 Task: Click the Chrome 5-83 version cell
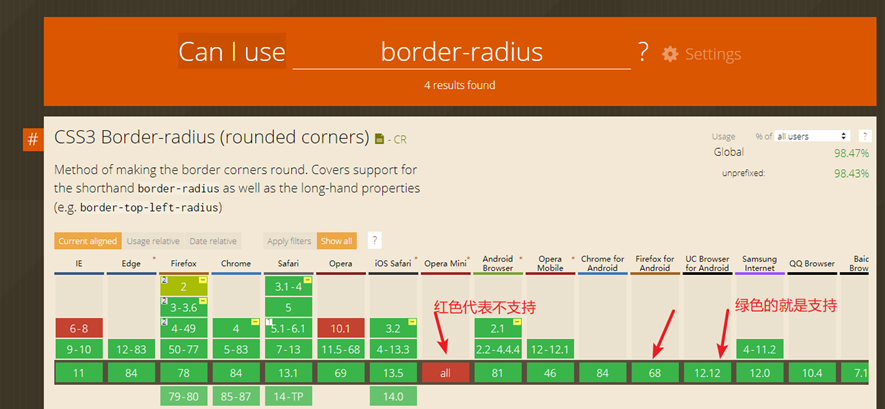click(x=236, y=350)
